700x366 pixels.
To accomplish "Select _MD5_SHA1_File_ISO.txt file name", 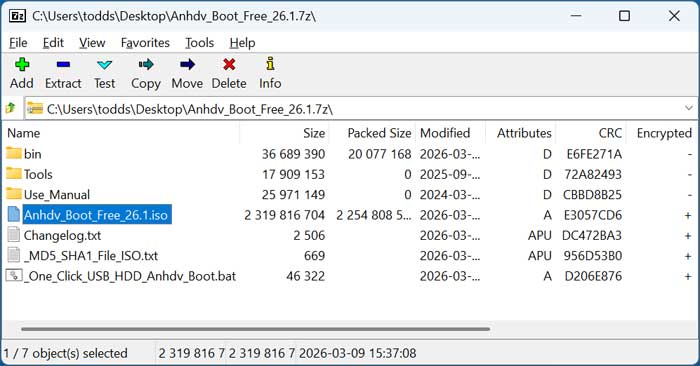I will click(x=91, y=256).
